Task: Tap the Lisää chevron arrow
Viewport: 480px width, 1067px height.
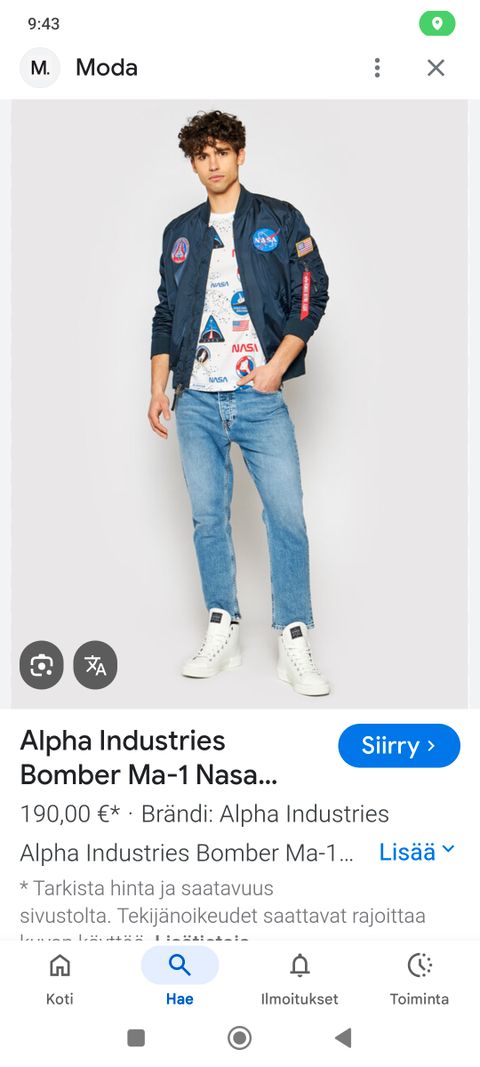Action: (448, 849)
